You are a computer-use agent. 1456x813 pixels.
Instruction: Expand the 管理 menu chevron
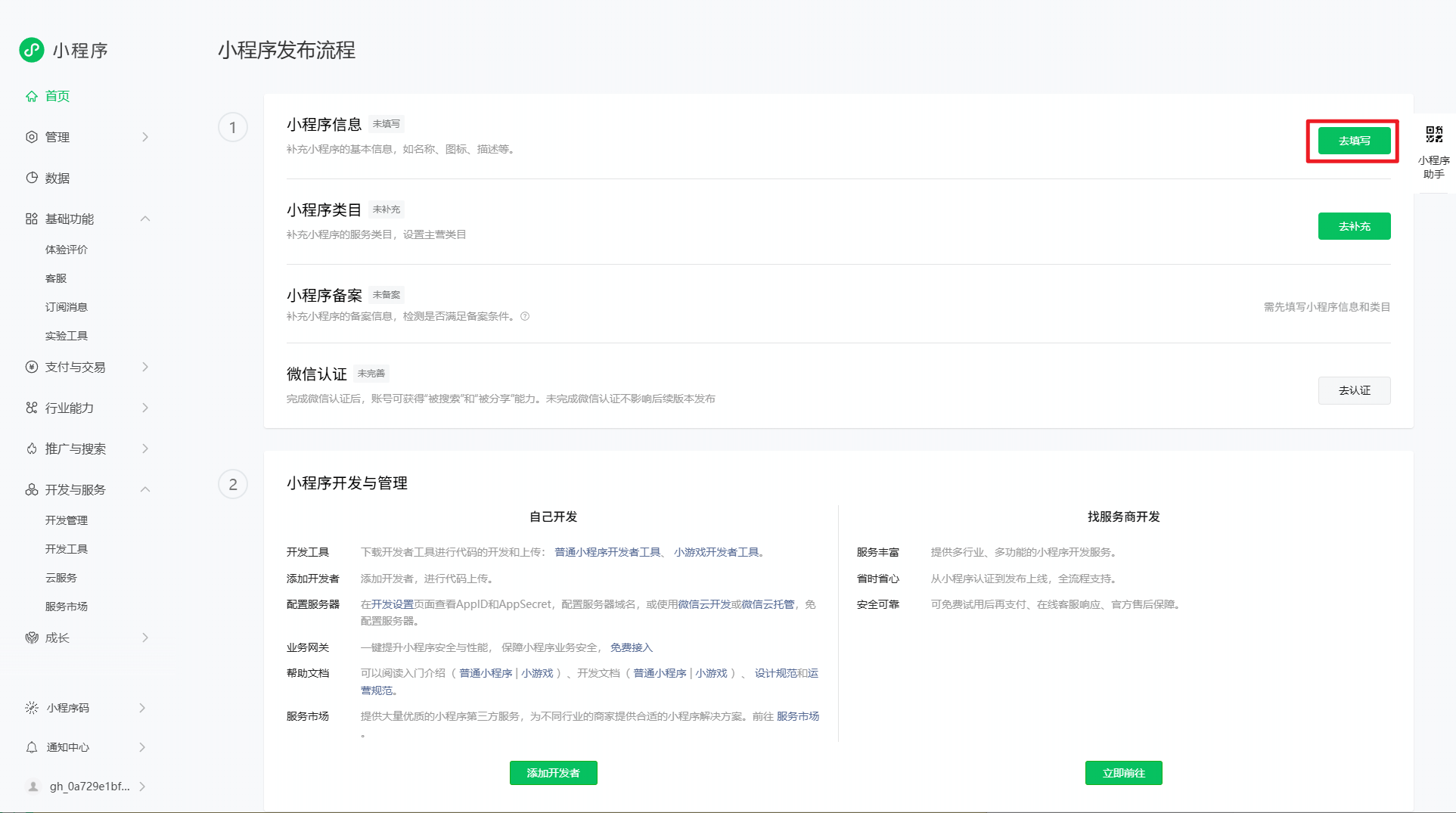tap(145, 137)
